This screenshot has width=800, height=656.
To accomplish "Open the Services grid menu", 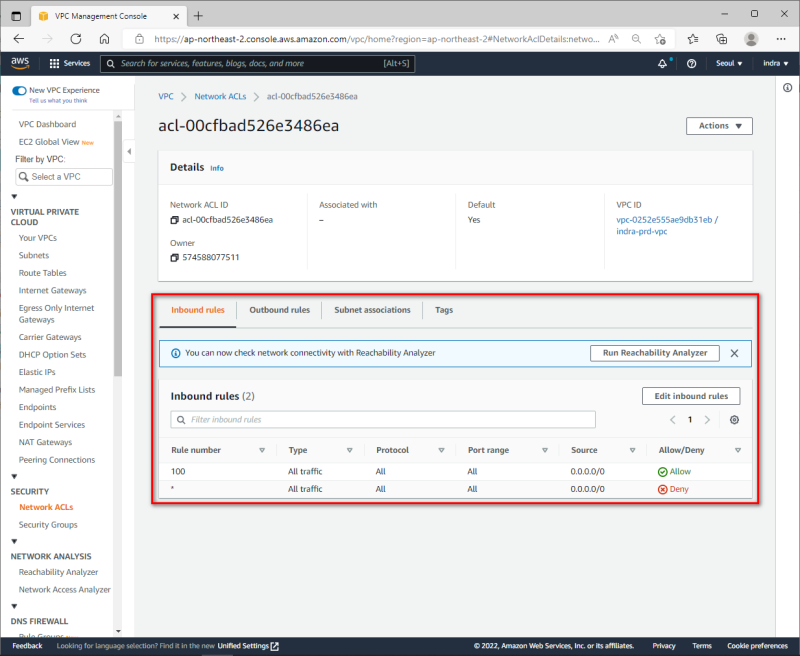I will (69, 62).
